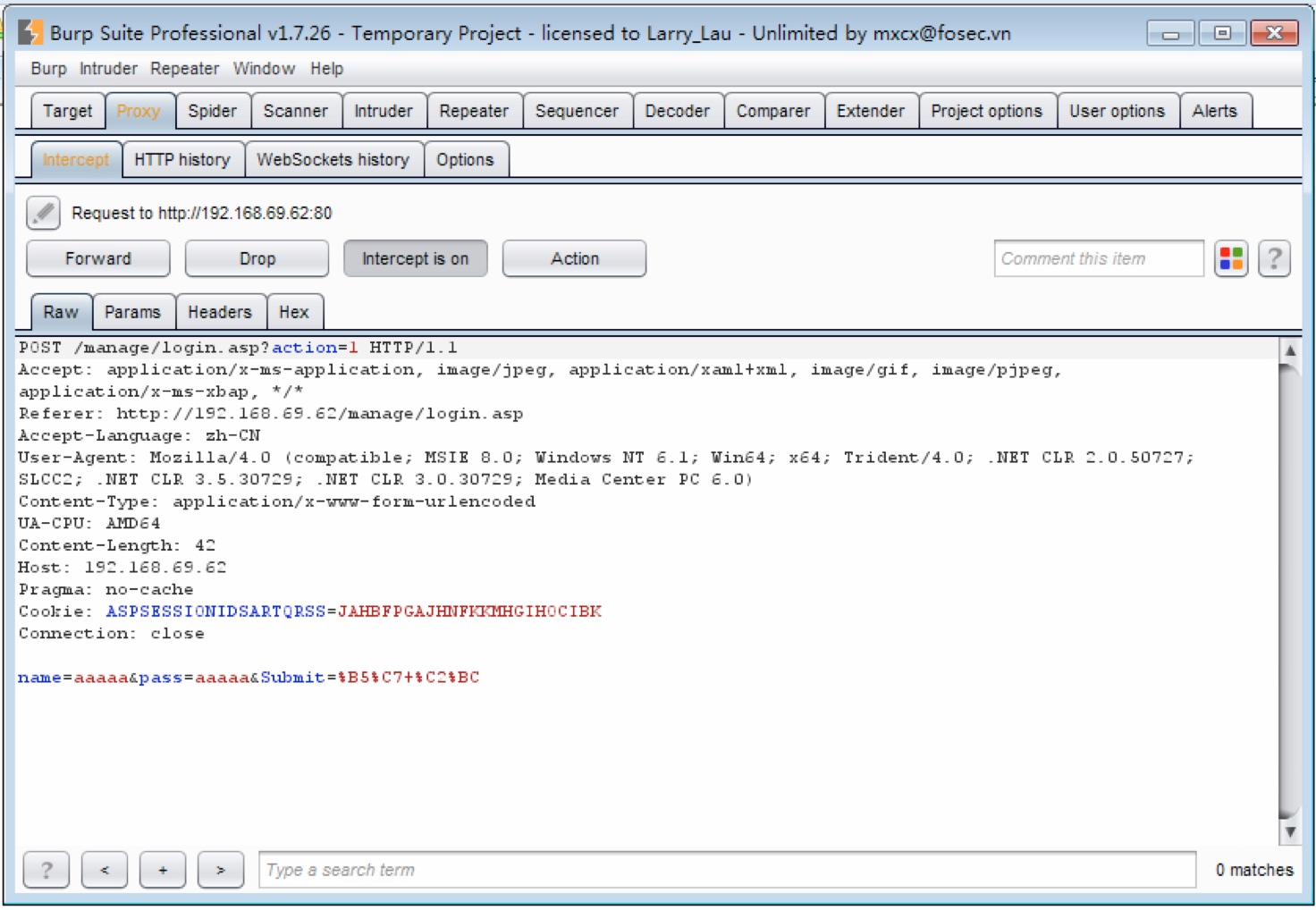Click the Comment this item field
This screenshot has height=910, width=1316.
[x=1099, y=258]
